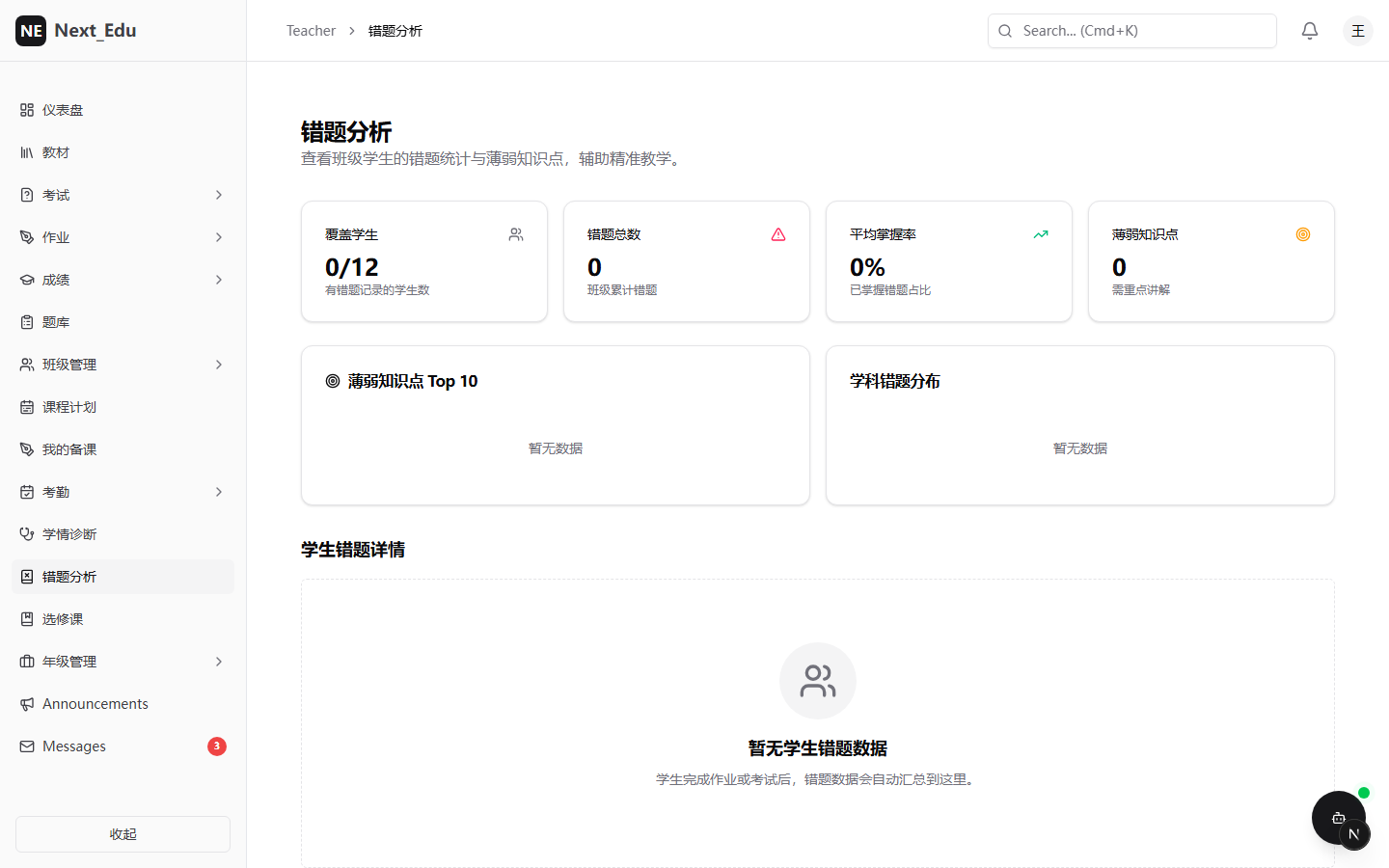
Task: Click the Announcements megaphone icon
Action: [x=27, y=704]
